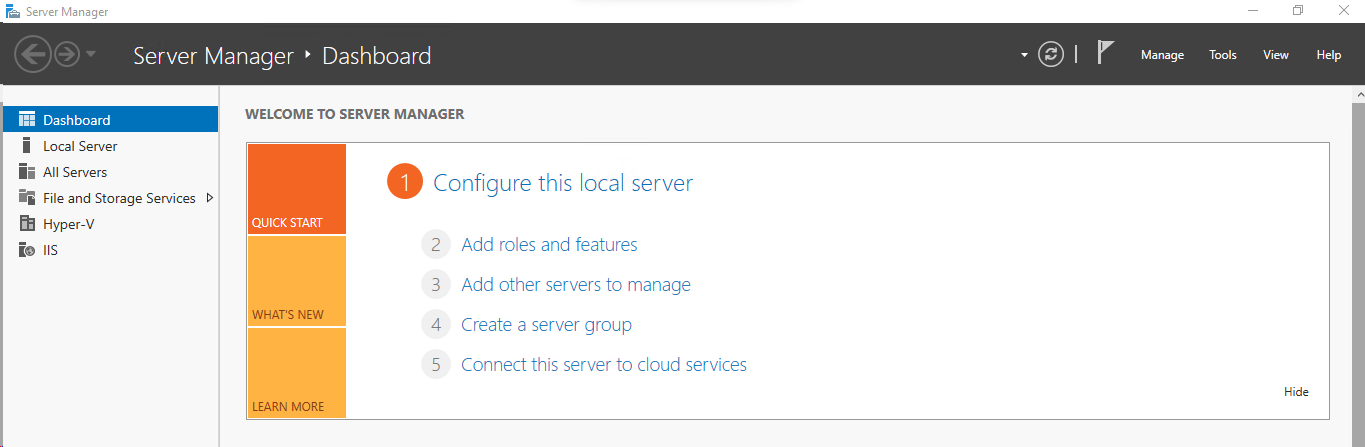Select the All Servers sidebar icon
Viewport: 1365px width, 447px height.
tap(27, 172)
